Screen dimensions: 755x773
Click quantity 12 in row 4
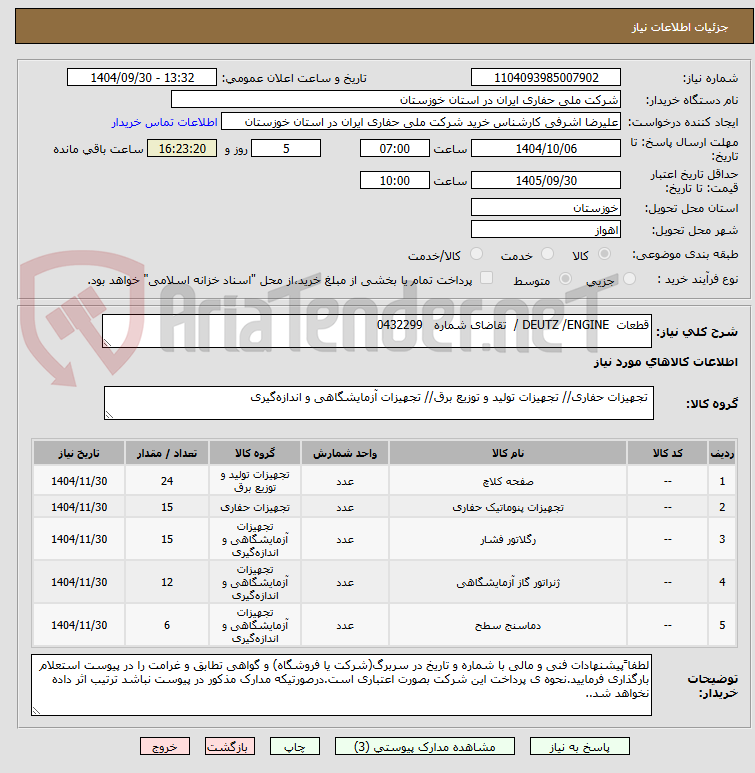tap(167, 582)
